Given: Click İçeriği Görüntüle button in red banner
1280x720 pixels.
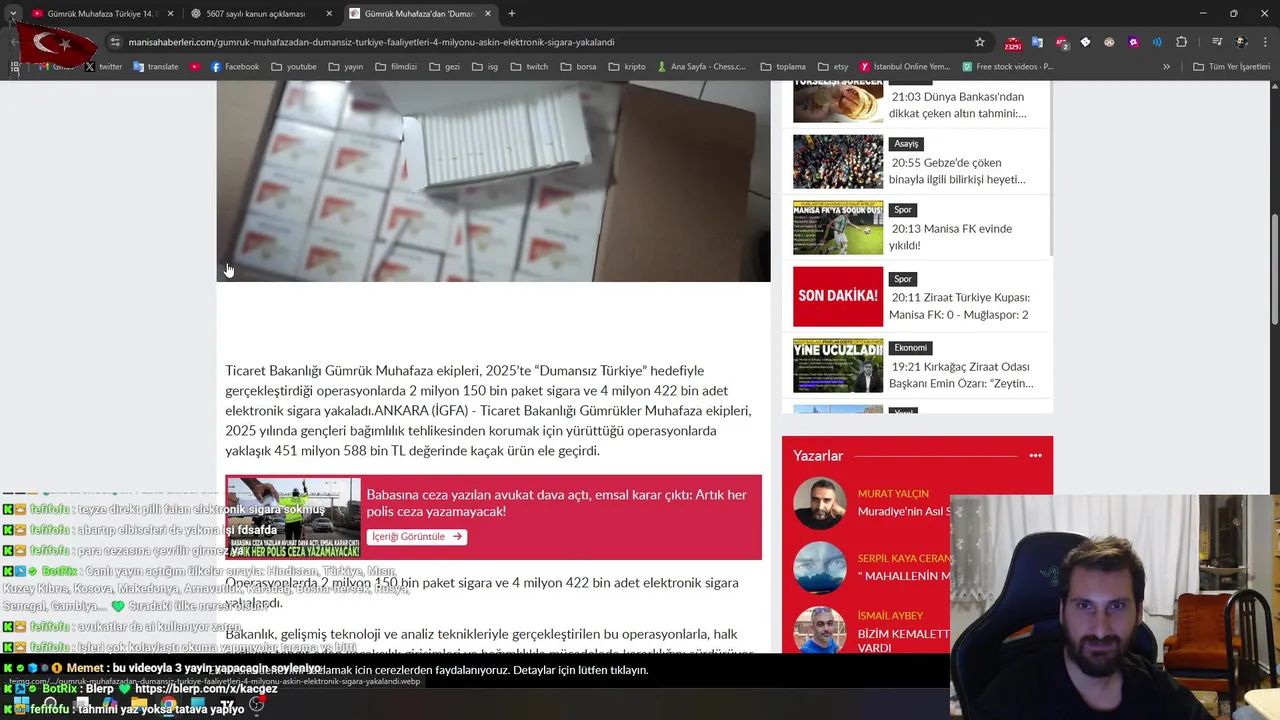Looking at the screenshot, I should 416,537.
